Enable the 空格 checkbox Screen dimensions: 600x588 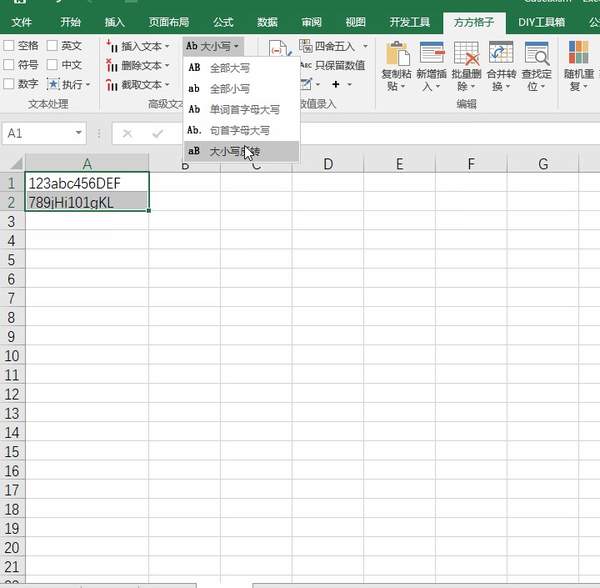click(x=9, y=46)
